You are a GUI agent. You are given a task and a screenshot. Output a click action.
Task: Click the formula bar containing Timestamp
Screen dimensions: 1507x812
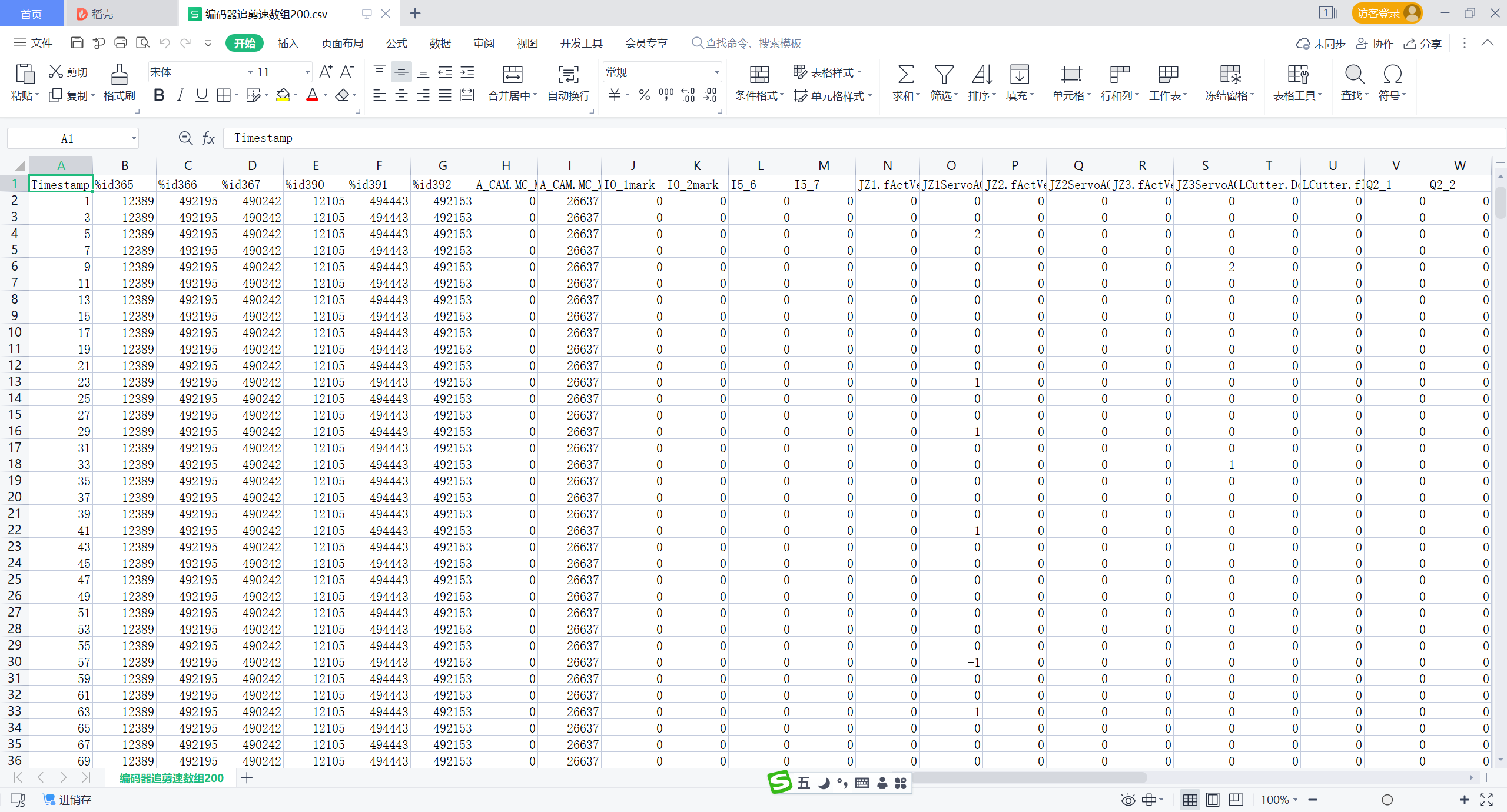pos(864,138)
